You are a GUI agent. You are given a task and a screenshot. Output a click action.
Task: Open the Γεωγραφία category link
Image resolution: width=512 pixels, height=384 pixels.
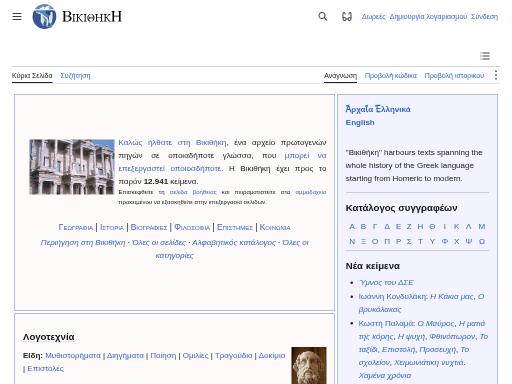[x=76, y=227]
